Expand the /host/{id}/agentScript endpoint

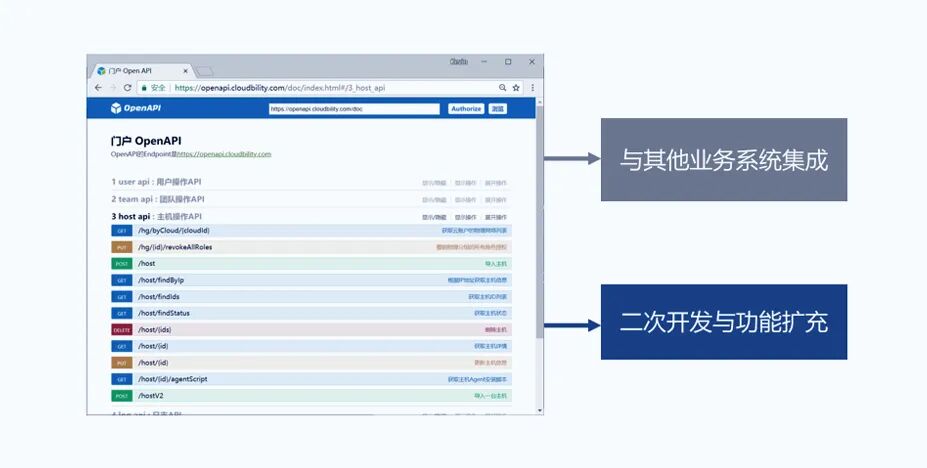click(x=173, y=379)
